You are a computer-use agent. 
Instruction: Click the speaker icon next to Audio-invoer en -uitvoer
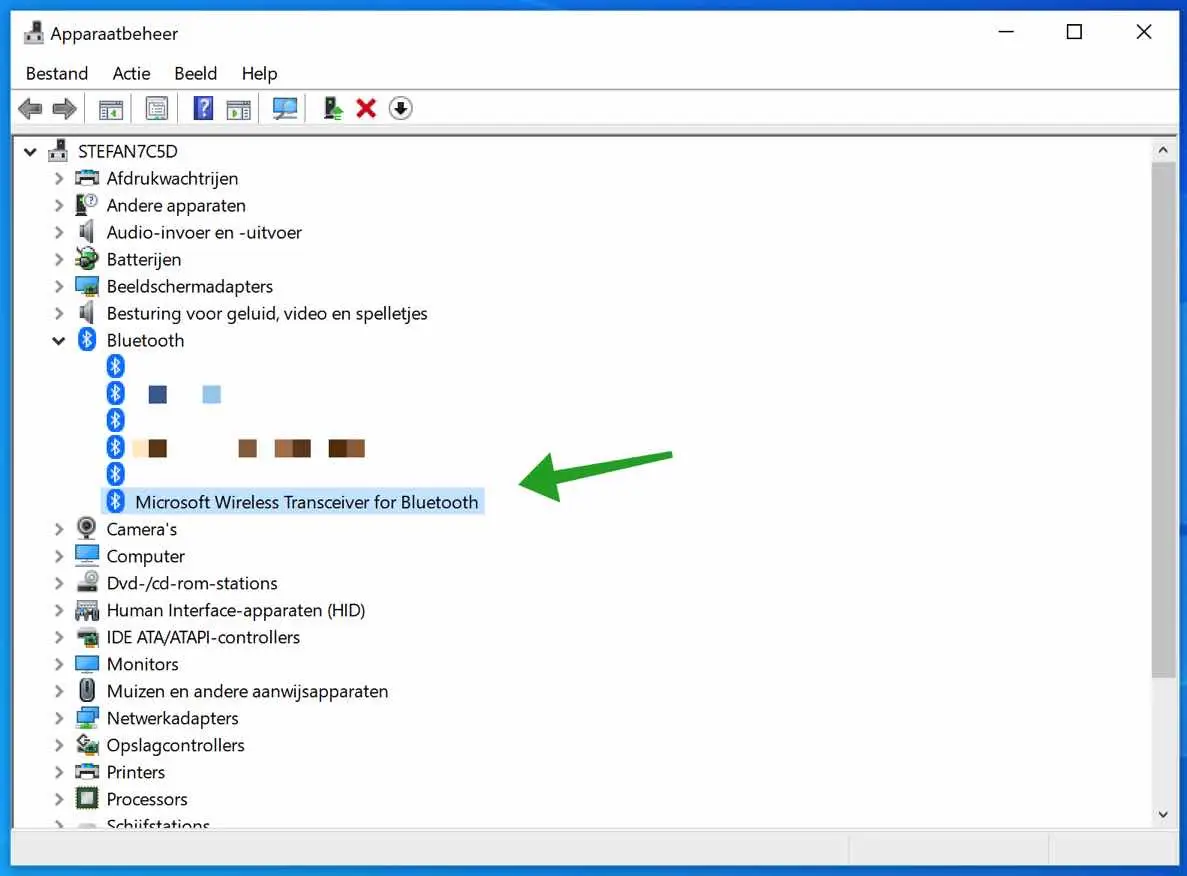point(87,232)
